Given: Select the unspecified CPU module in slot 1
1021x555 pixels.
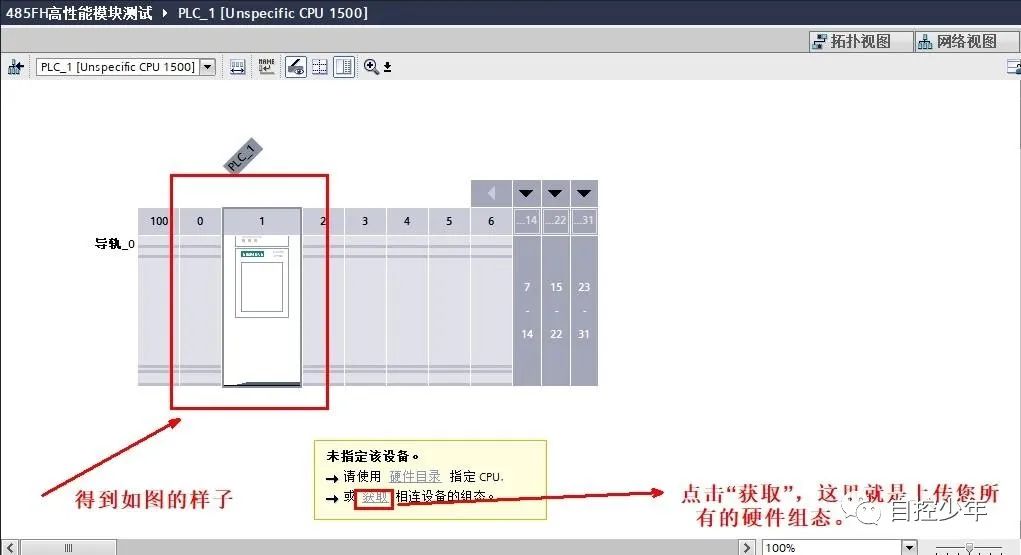Looking at the screenshot, I should pos(262,309).
